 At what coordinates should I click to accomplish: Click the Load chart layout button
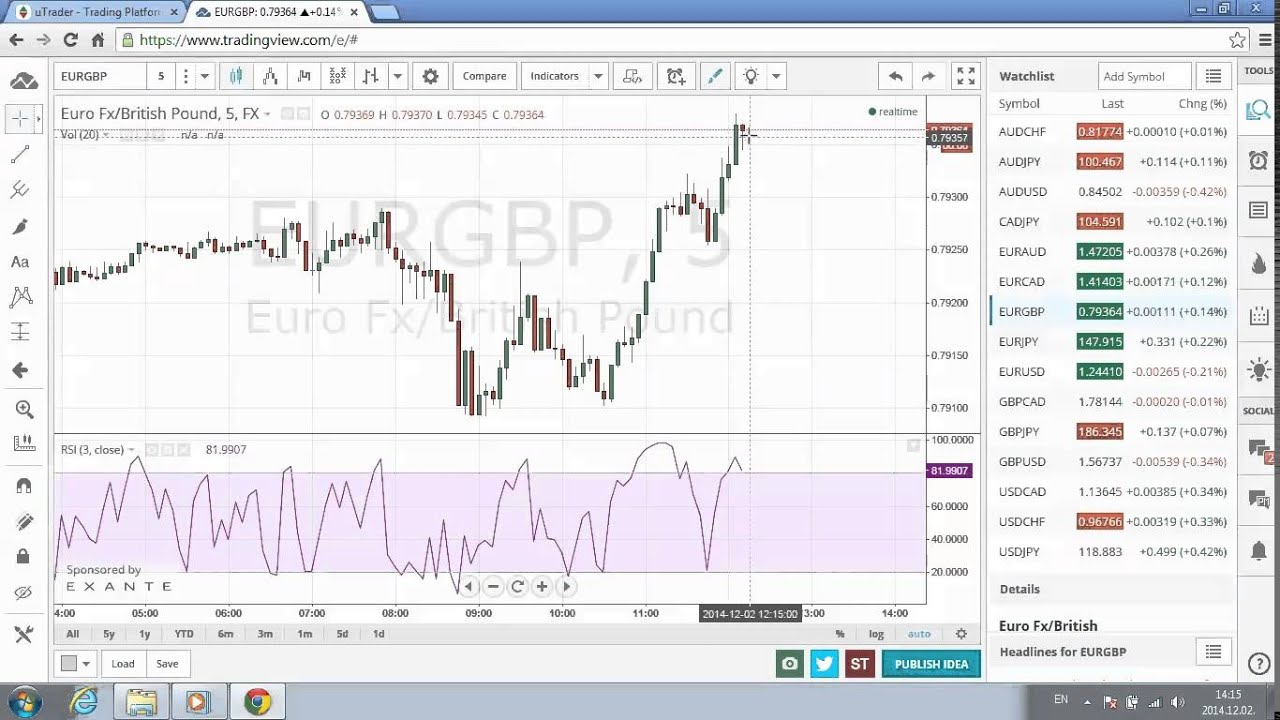123,664
